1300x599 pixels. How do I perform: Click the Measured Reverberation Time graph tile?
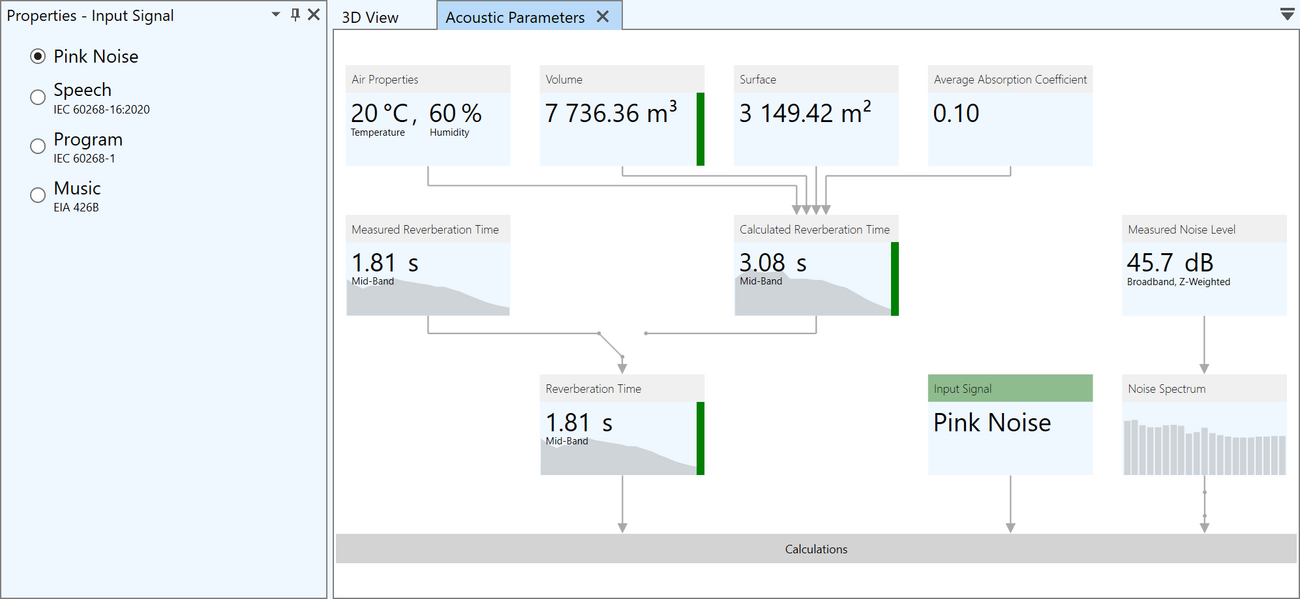pos(428,266)
